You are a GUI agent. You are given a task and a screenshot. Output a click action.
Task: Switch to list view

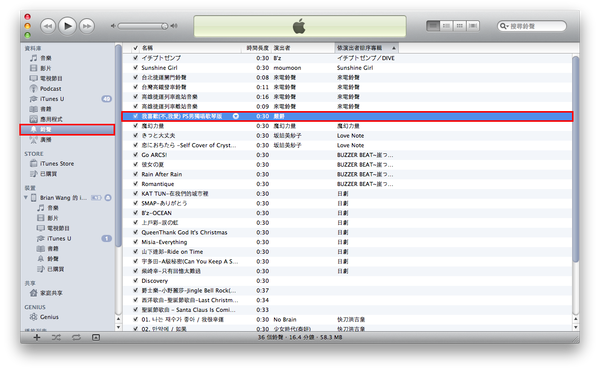[x=433, y=26]
